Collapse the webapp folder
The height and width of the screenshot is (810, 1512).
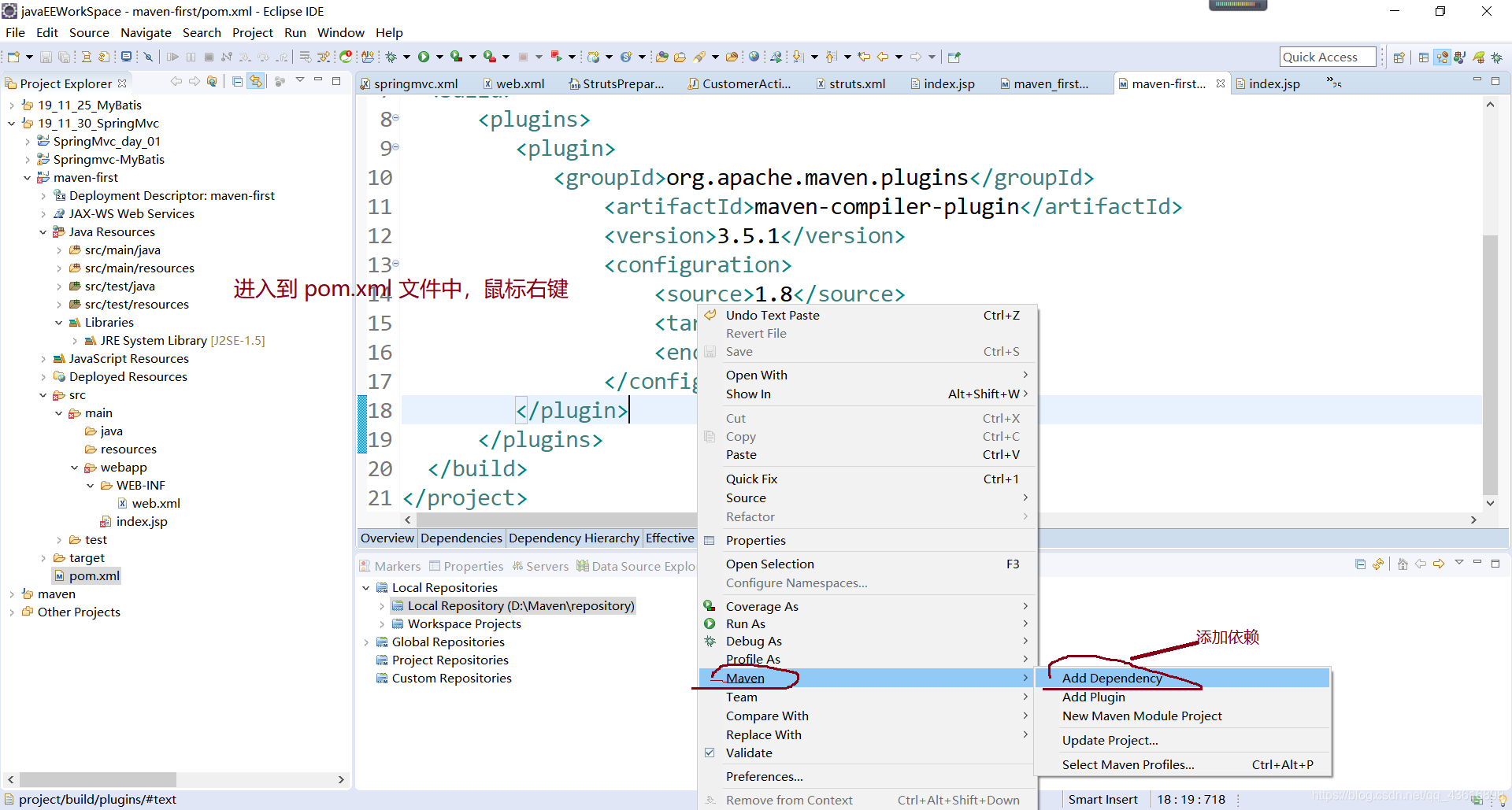(x=74, y=468)
